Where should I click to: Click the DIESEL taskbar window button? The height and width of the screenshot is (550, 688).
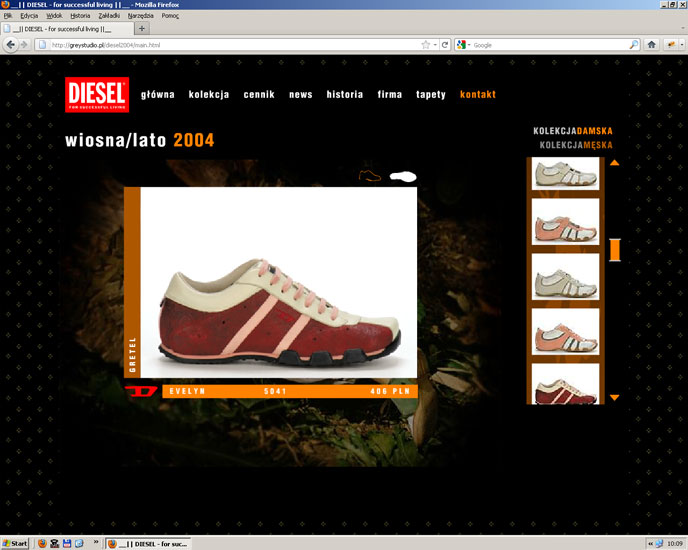[148, 544]
